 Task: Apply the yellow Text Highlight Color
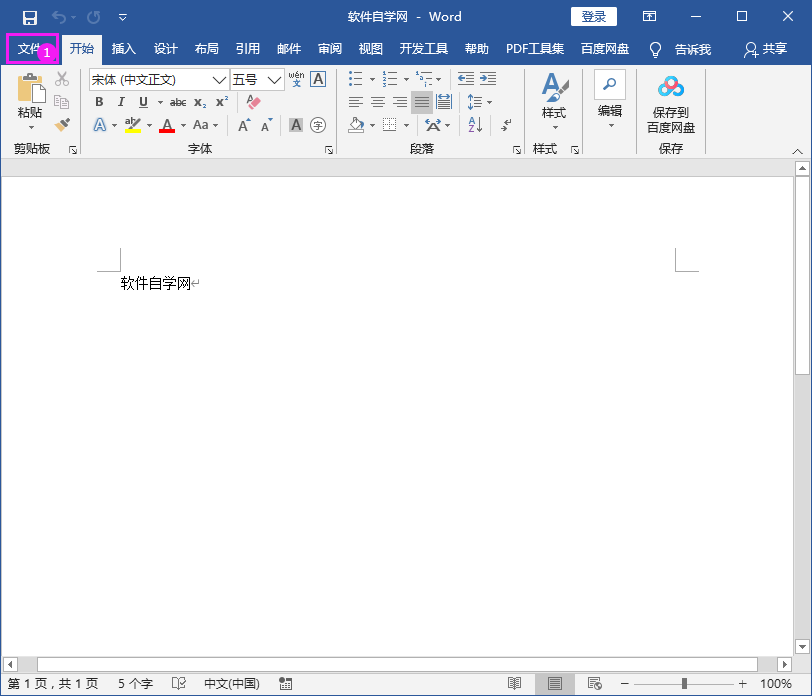pos(134,124)
